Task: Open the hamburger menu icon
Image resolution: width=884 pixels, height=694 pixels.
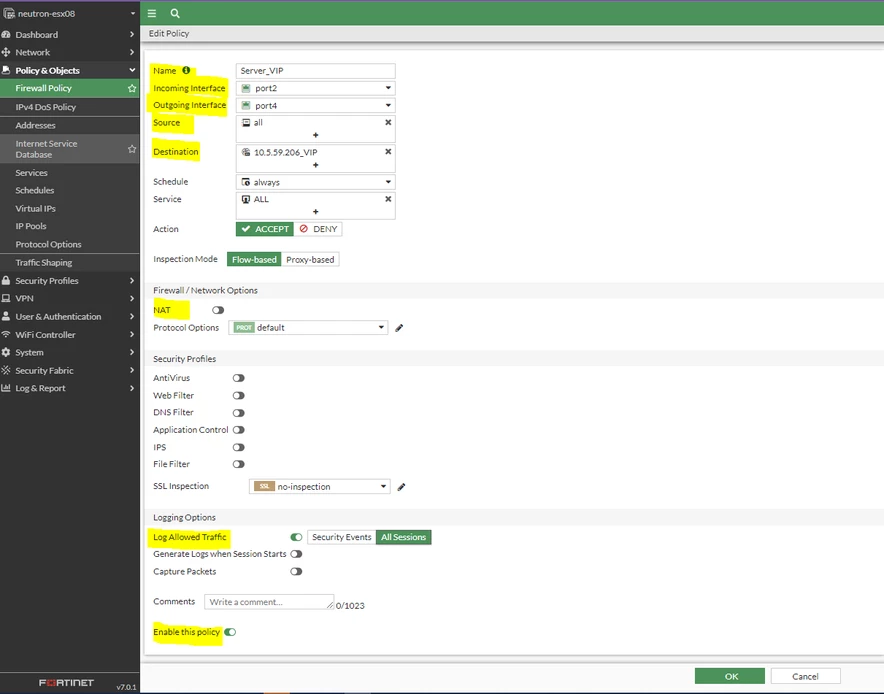Action: tap(152, 13)
